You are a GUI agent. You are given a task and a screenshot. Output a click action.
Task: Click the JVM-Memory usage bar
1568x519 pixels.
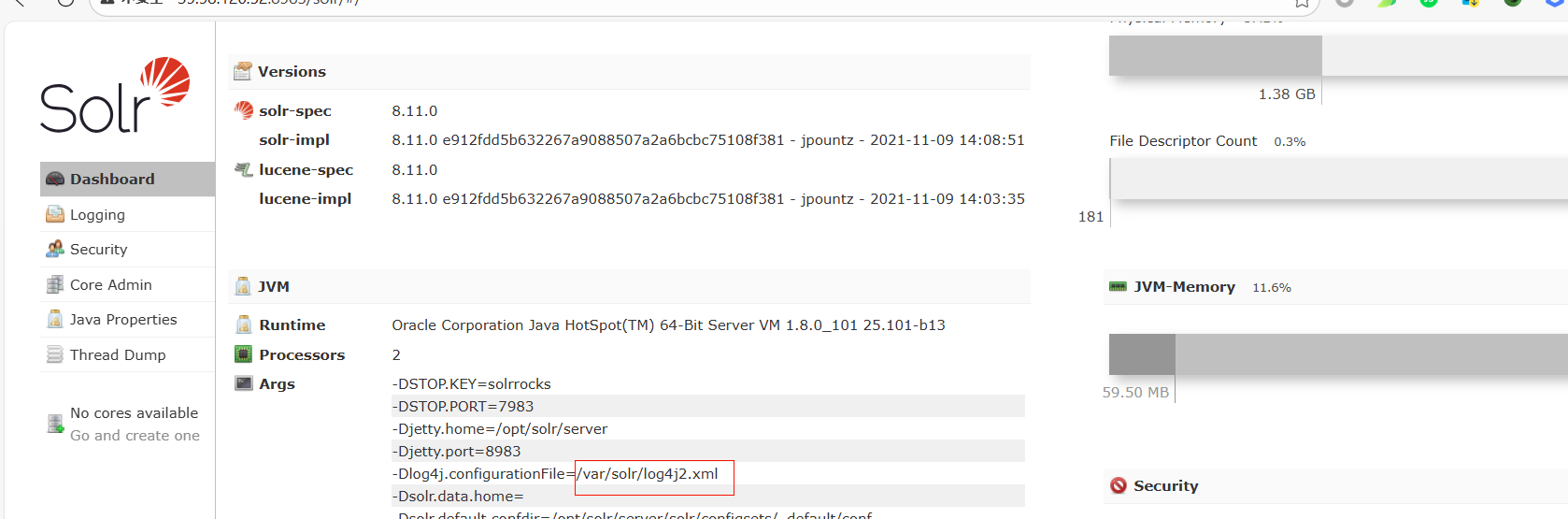[1337, 354]
